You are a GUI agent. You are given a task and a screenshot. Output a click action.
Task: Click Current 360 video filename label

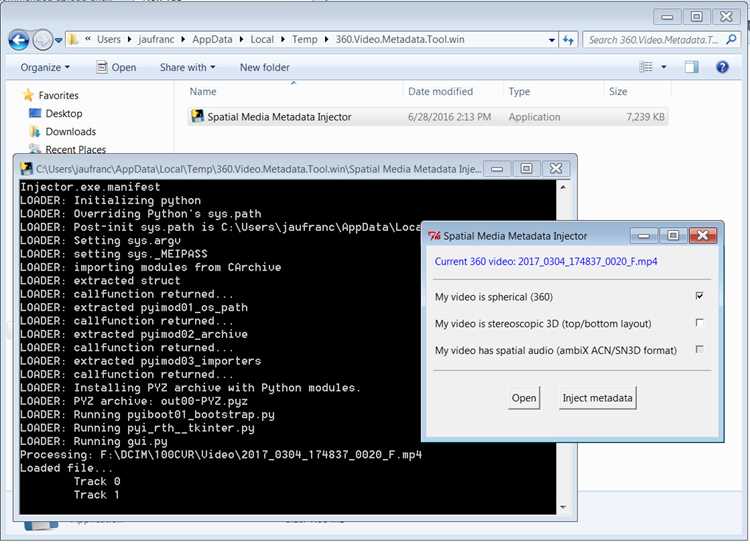coord(546,262)
